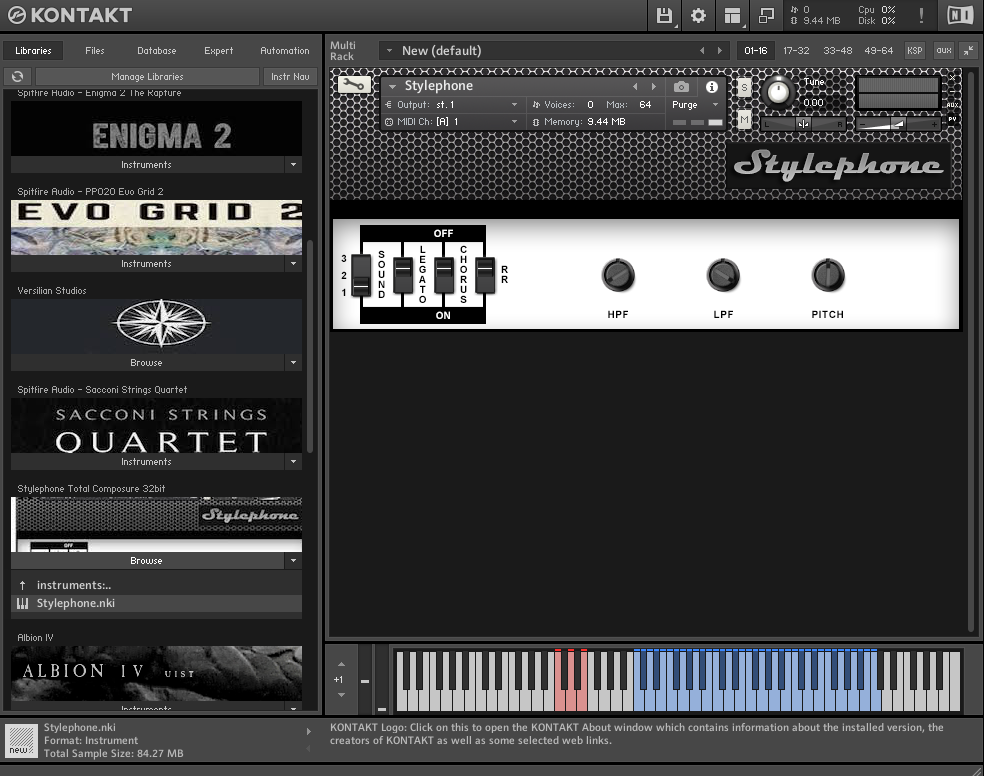Open the Evo Grid 2 Instruments dropdown arrow

[293, 264]
